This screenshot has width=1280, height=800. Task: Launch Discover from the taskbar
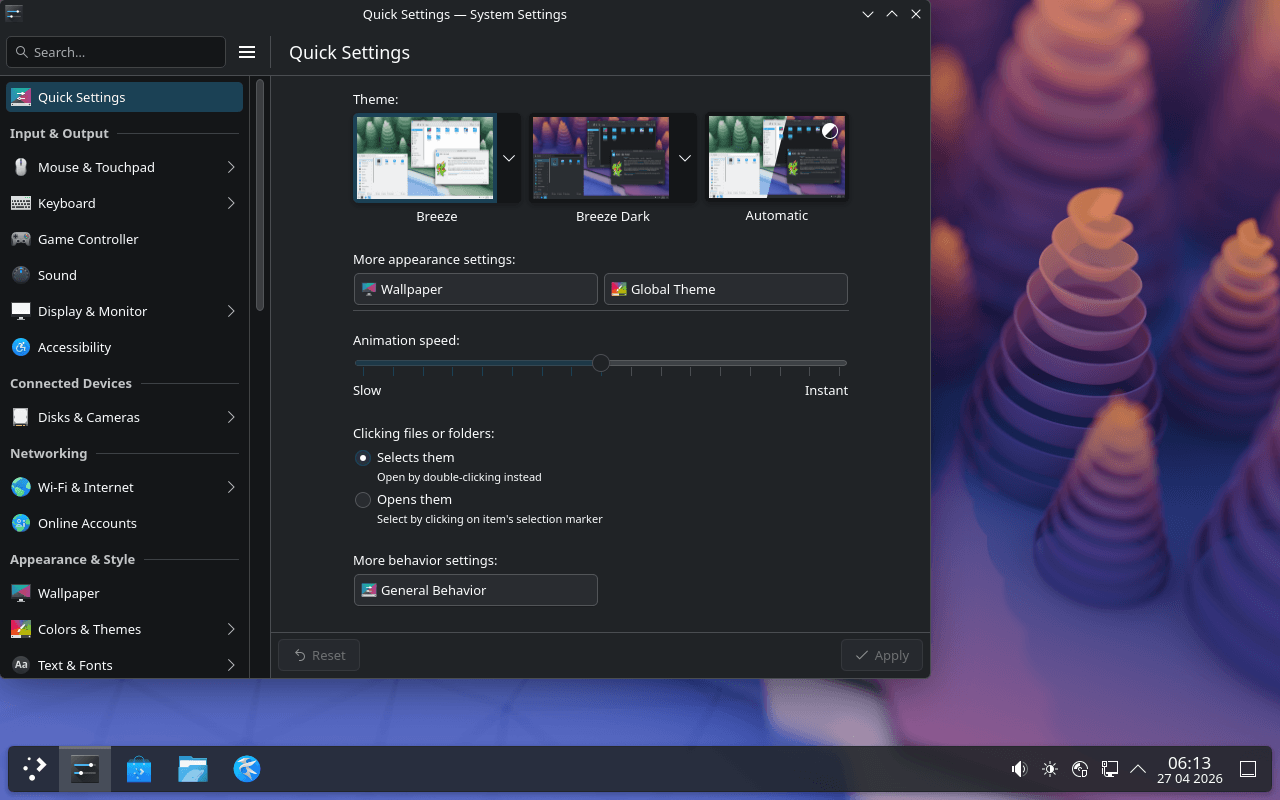pos(139,769)
